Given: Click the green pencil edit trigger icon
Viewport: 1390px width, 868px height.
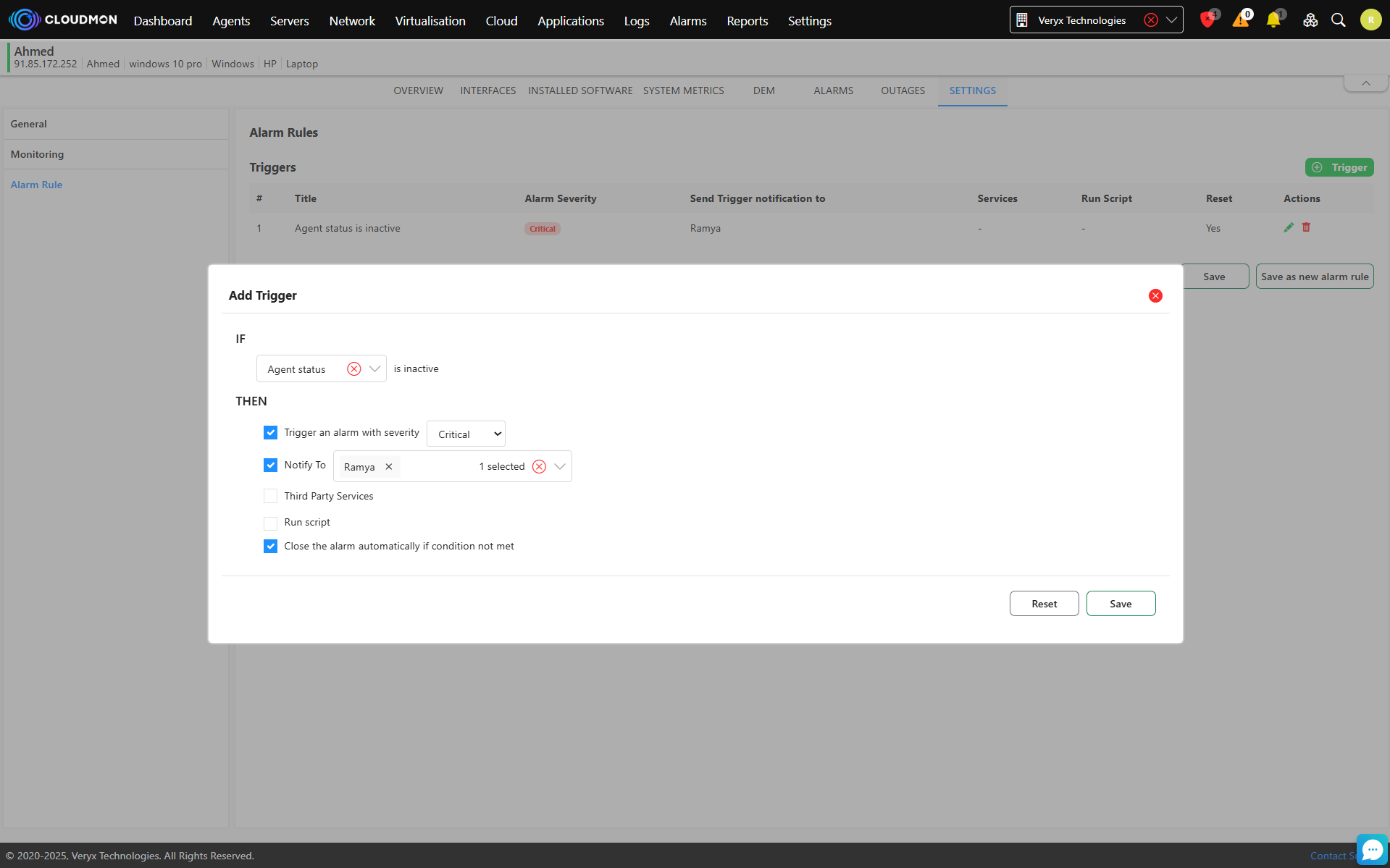Looking at the screenshot, I should [1289, 227].
